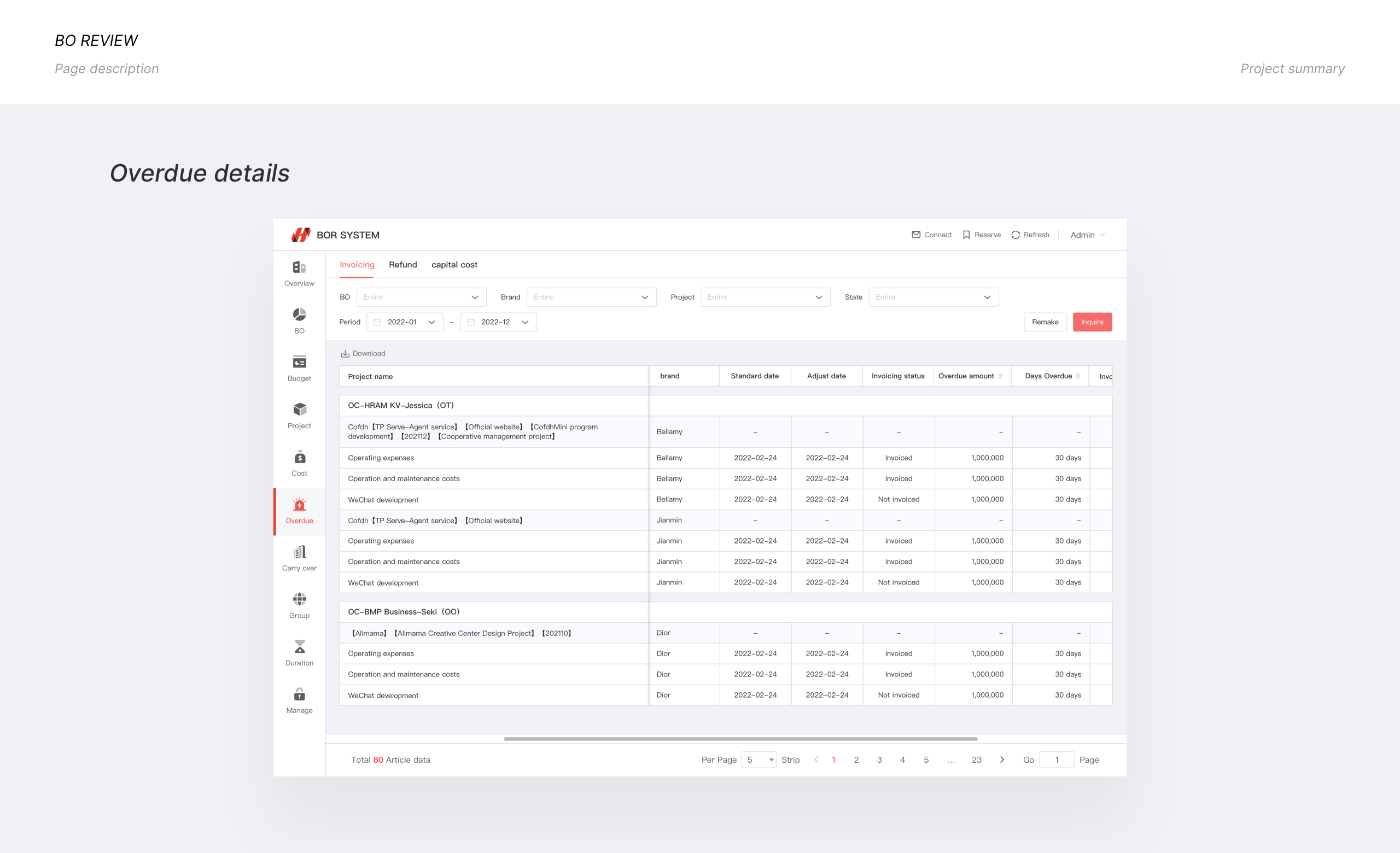
Task: Sort by Days Overdue column arrows
Action: point(1078,376)
